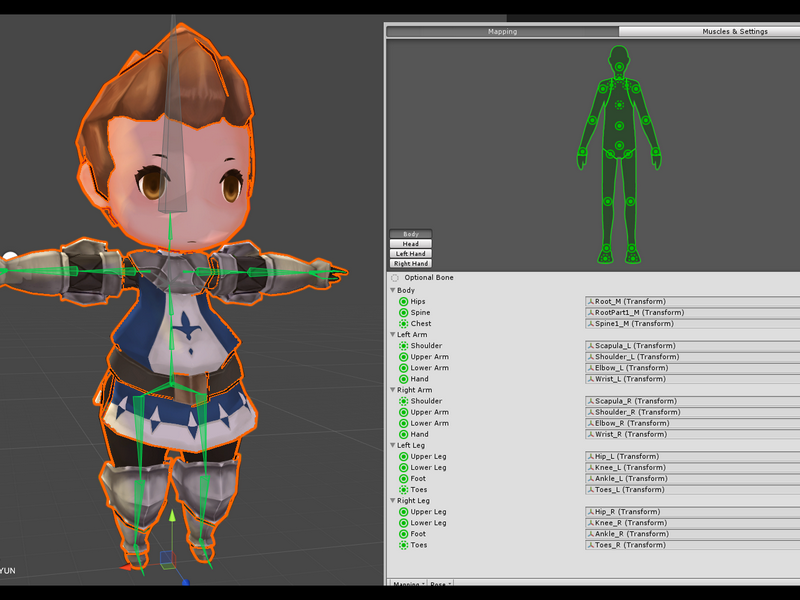Viewport: 800px width, 600px height.
Task: Select the green Y-axis arrow of the gizmo
Action: pos(172,515)
